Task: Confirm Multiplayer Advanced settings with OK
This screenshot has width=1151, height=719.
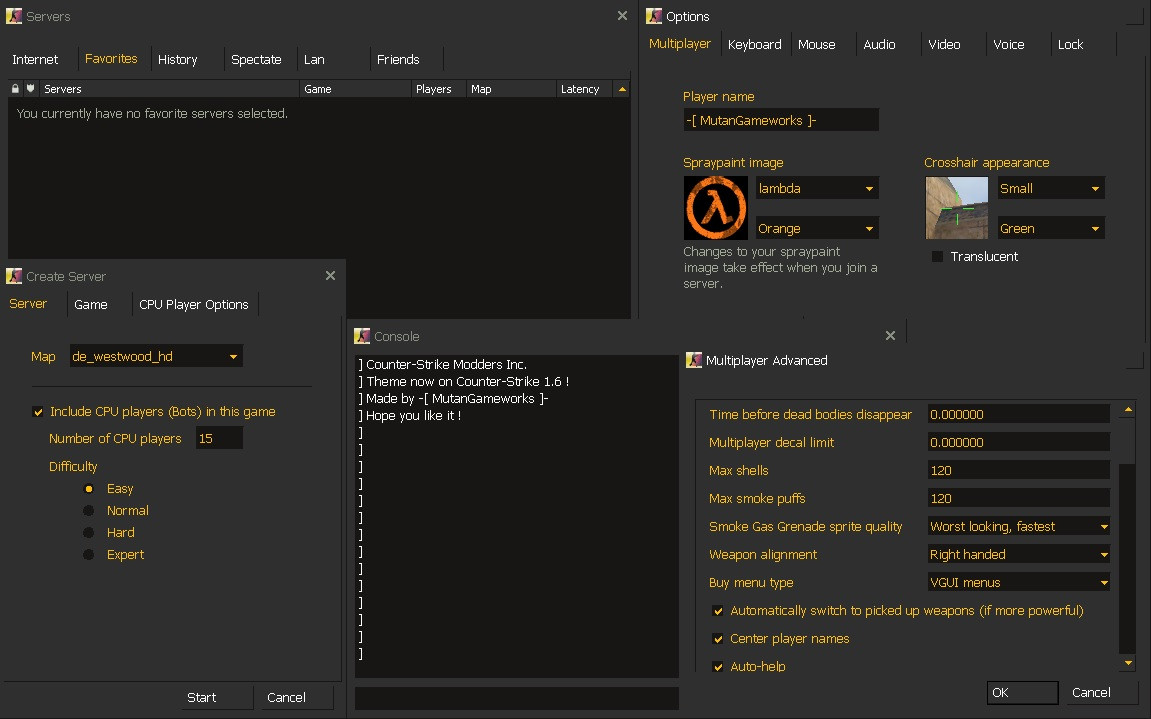Action: click(x=1021, y=692)
